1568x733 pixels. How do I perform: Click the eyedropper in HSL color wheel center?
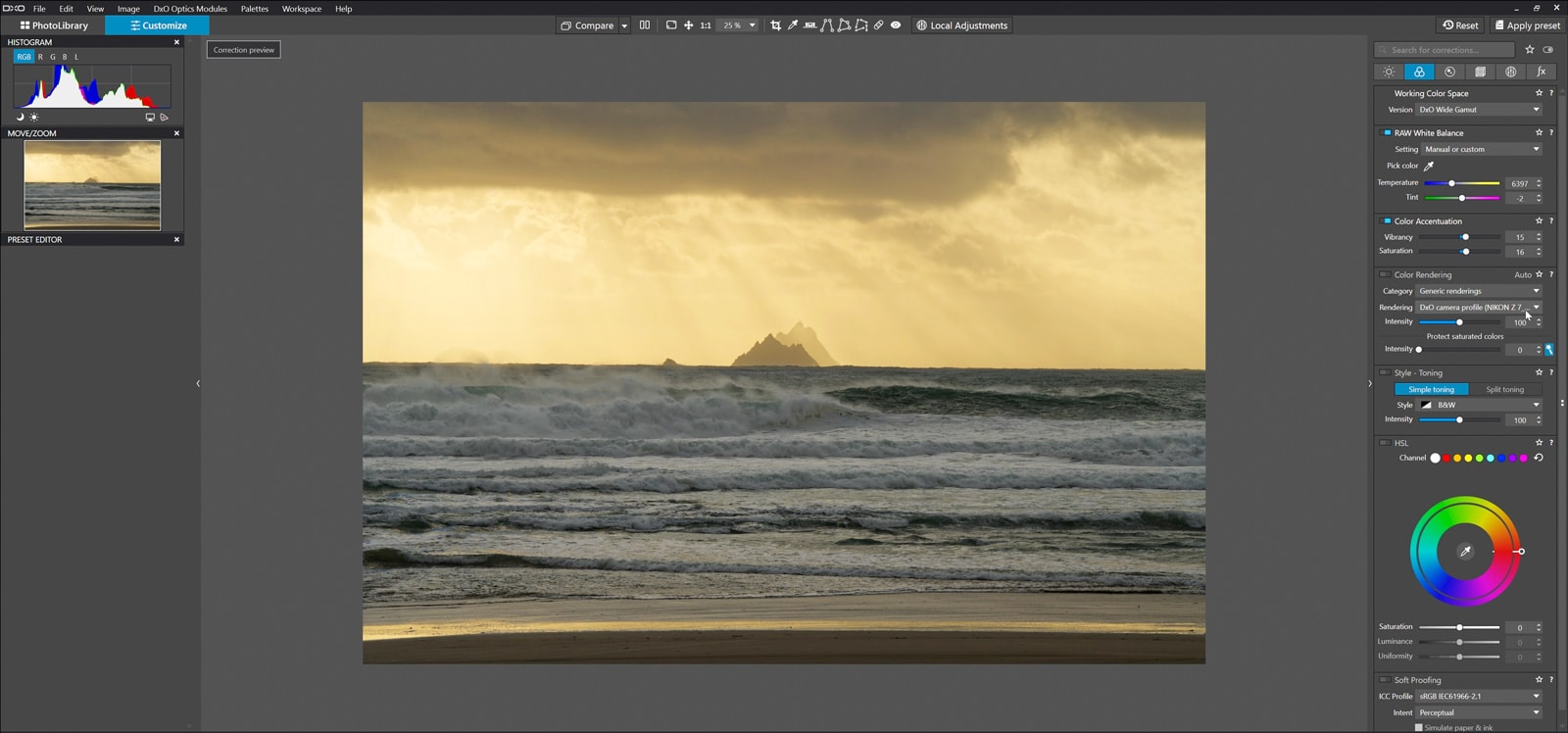coord(1465,552)
